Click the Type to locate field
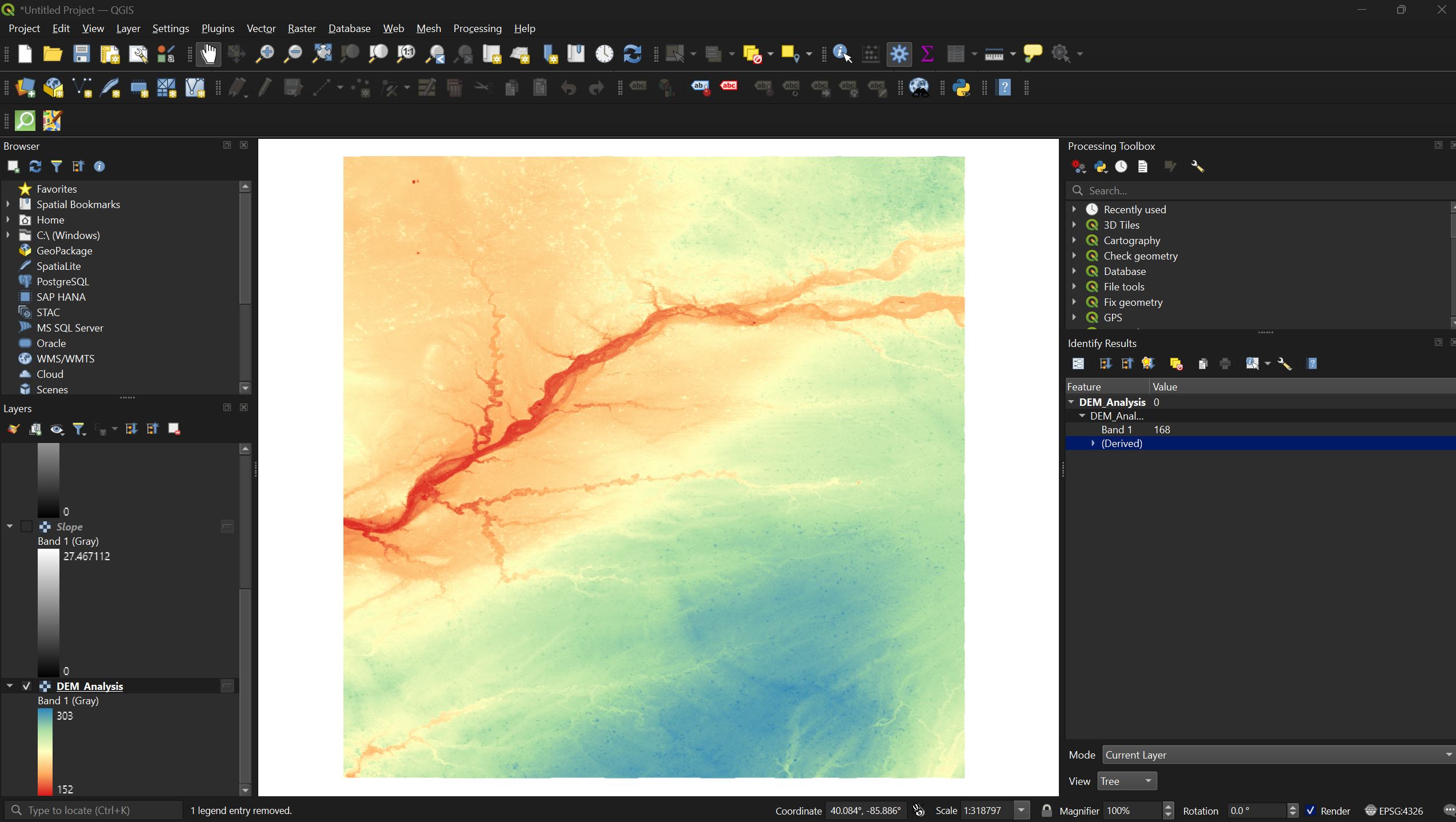 pos(94,811)
